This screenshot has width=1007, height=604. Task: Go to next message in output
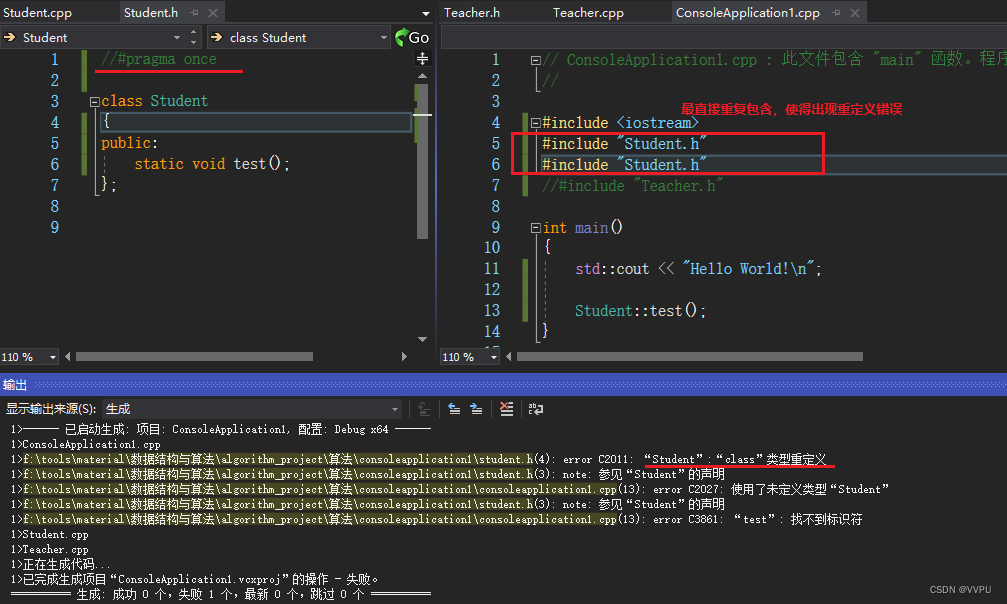coord(477,409)
